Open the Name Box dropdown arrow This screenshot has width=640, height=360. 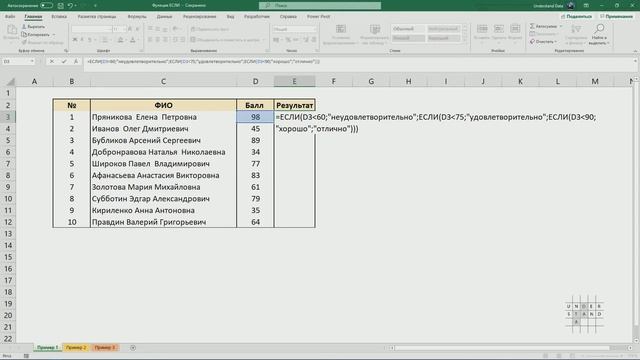coord(32,61)
